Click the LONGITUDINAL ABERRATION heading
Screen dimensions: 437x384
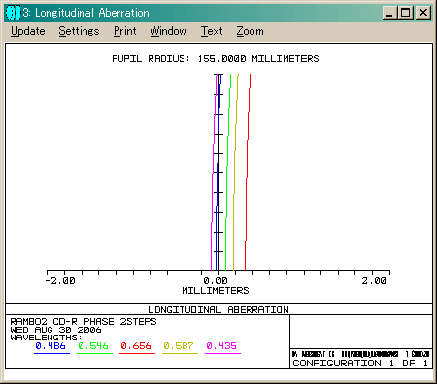coord(218,310)
